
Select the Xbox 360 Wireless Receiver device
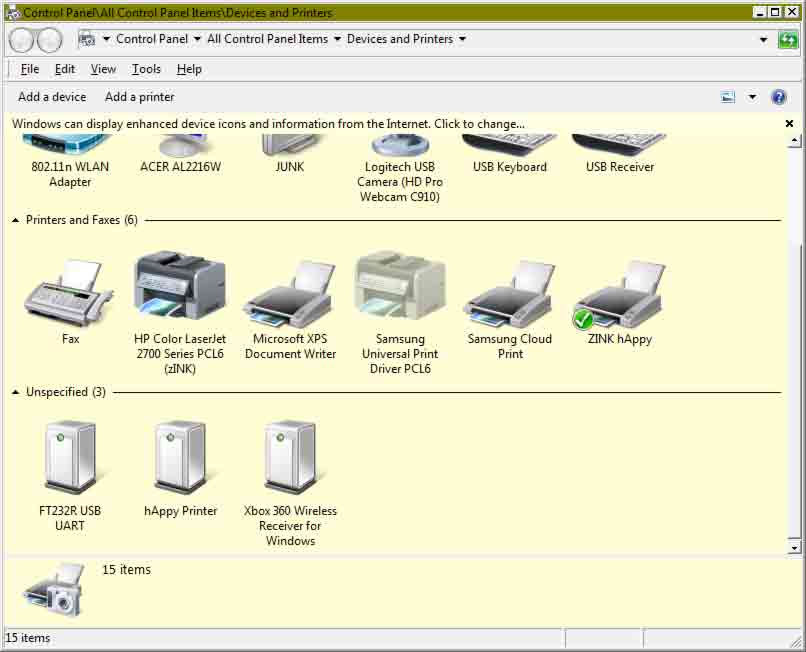tap(290, 455)
